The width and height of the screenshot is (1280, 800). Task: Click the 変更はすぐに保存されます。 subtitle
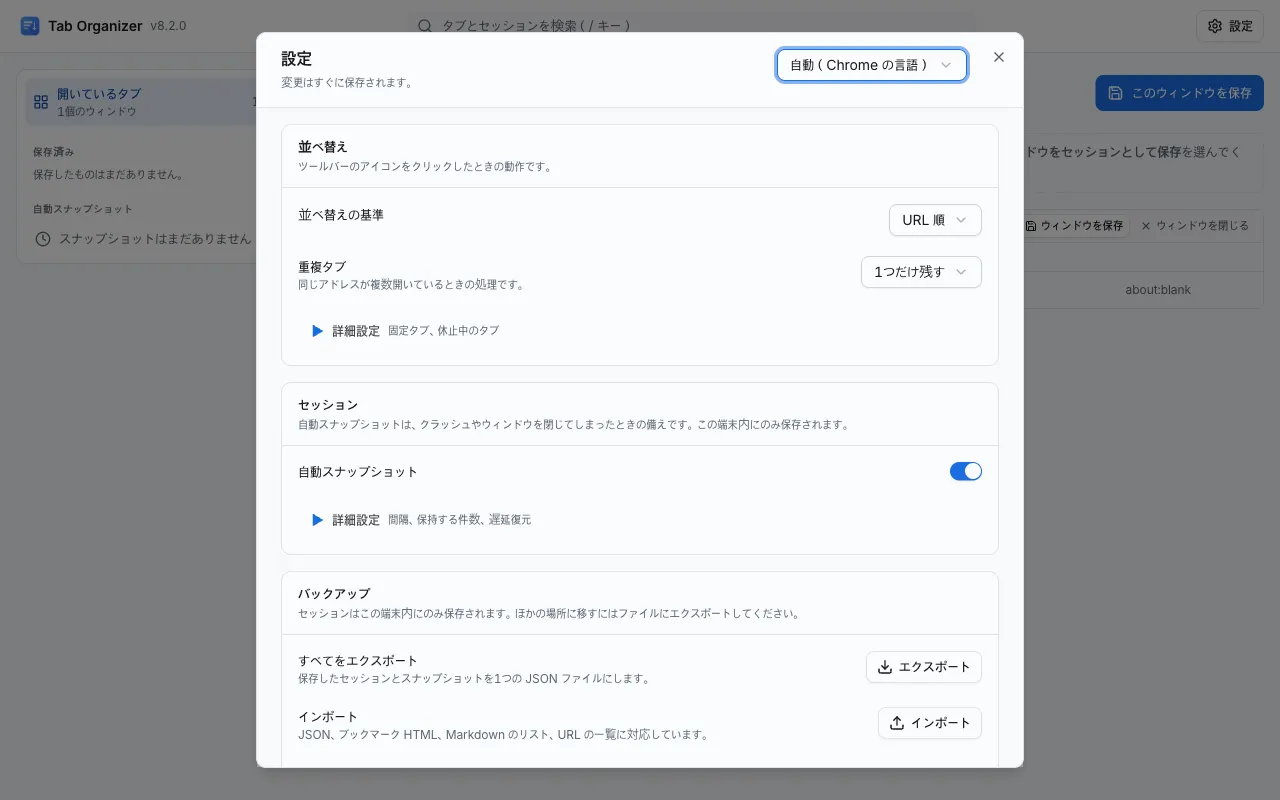(347, 83)
